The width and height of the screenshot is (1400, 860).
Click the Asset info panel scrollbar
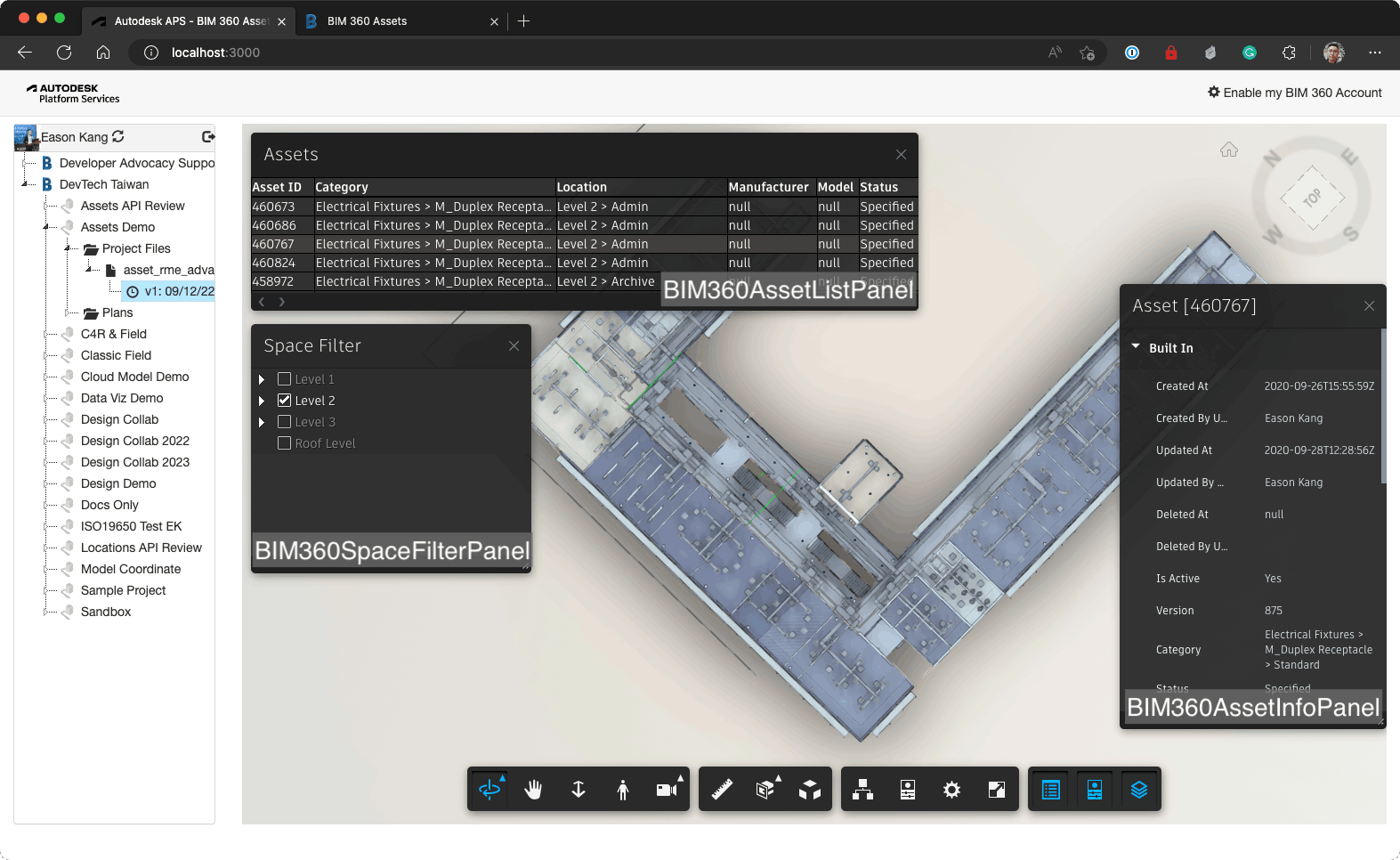(1383, 406)
